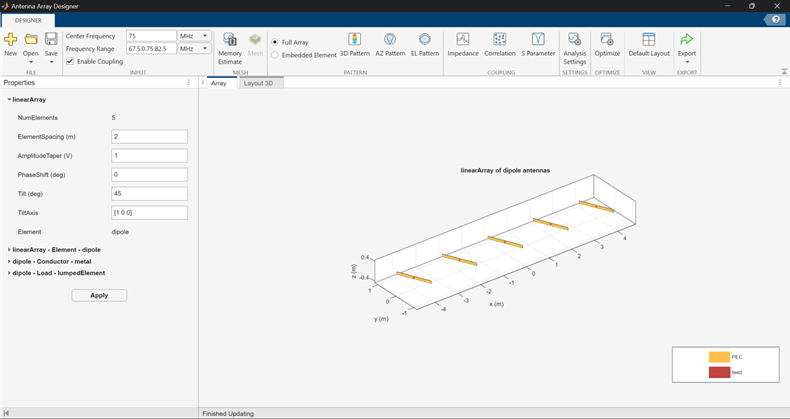Select the Embedded Element radio button
The height and width of the screenshot is (419, 790).
tap(275, 55)
